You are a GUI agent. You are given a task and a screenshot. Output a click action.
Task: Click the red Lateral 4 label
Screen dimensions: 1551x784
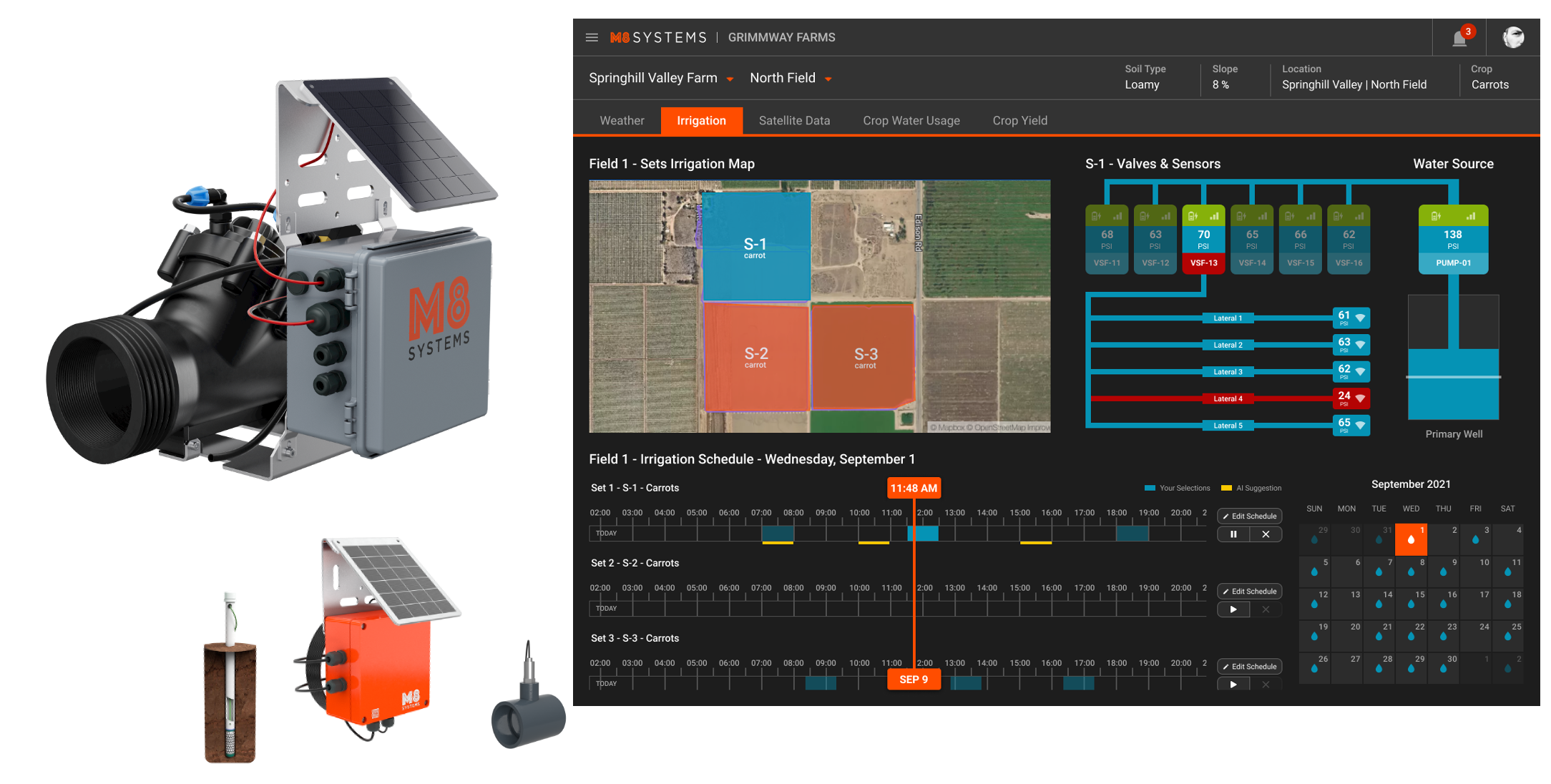point(1228,398)
